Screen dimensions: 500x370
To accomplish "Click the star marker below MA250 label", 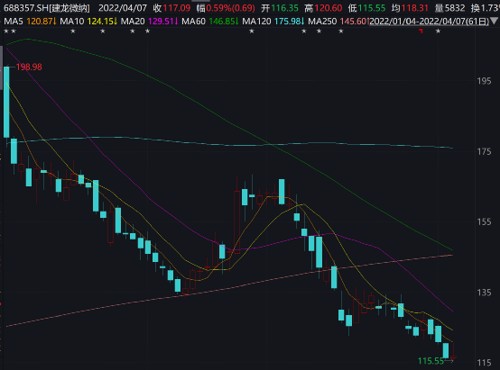I will pyautogui.click(x=319, y=31).
